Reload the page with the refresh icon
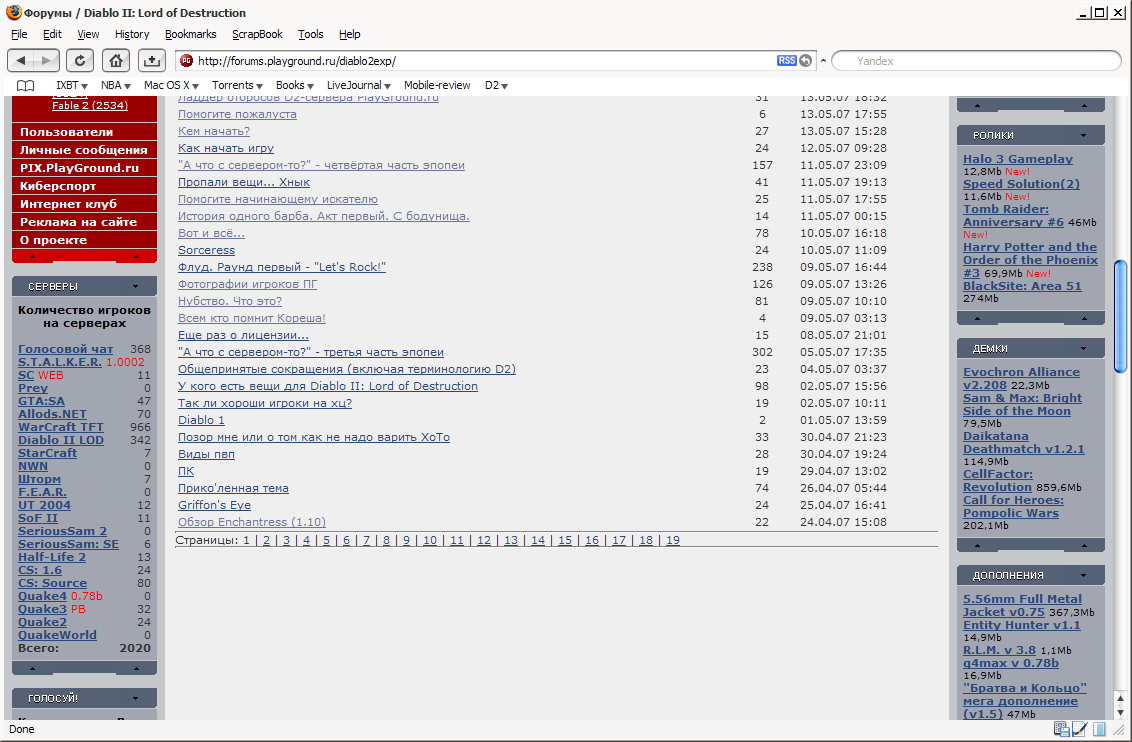1132x742 pixels. (79, 61)
